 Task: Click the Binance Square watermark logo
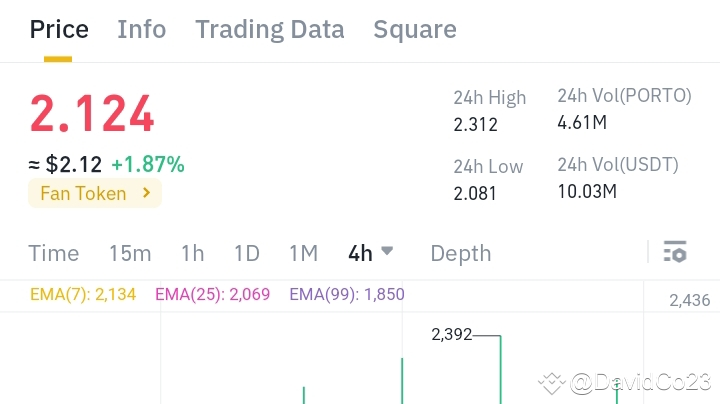coord(552,383)
